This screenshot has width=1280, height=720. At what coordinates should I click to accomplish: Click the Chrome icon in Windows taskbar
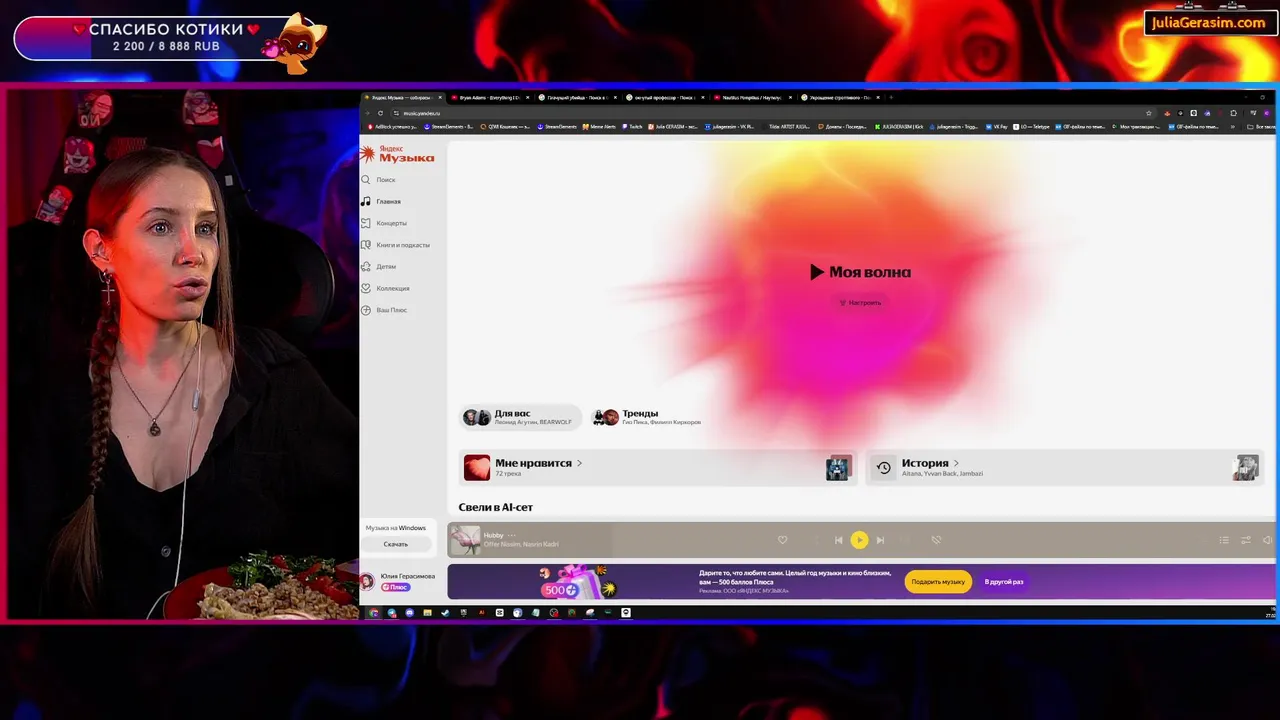pos(374,612)
